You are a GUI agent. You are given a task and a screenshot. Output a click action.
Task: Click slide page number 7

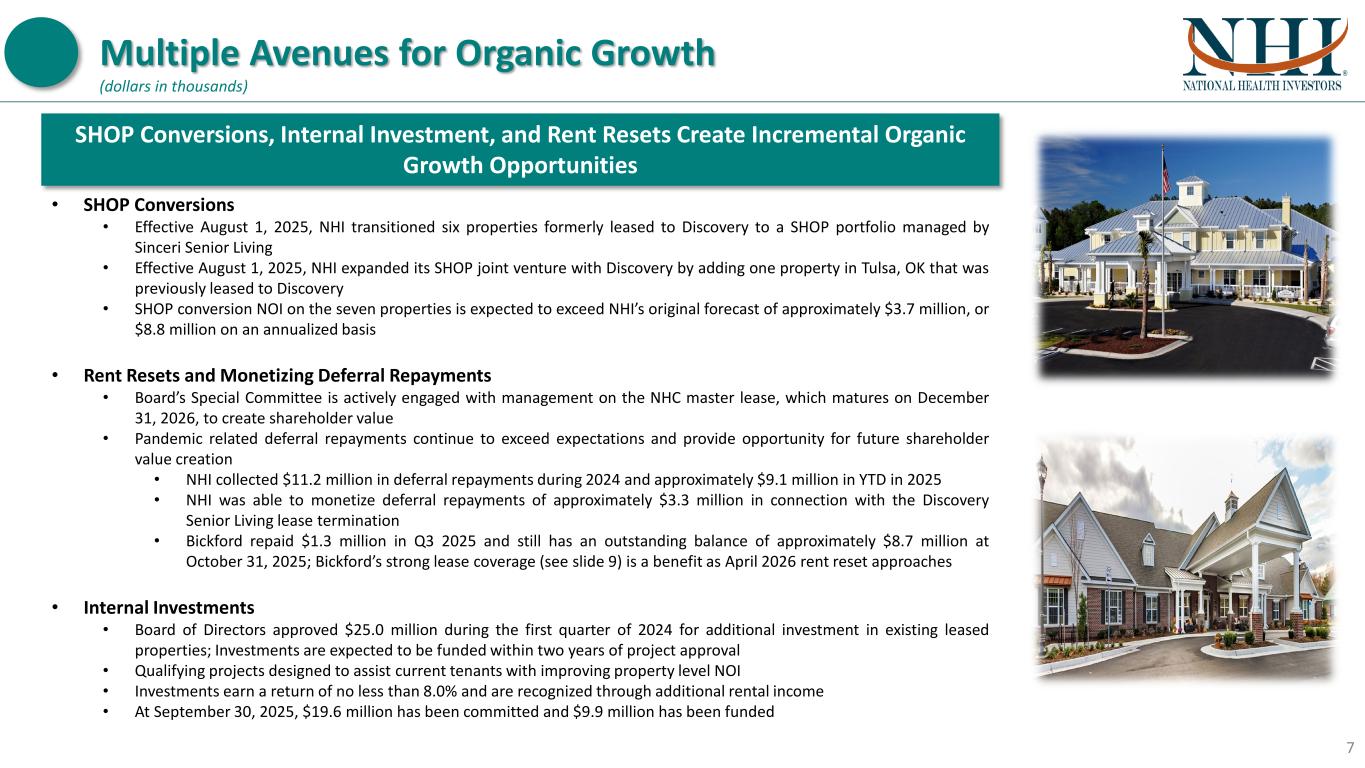point(1349,747)
